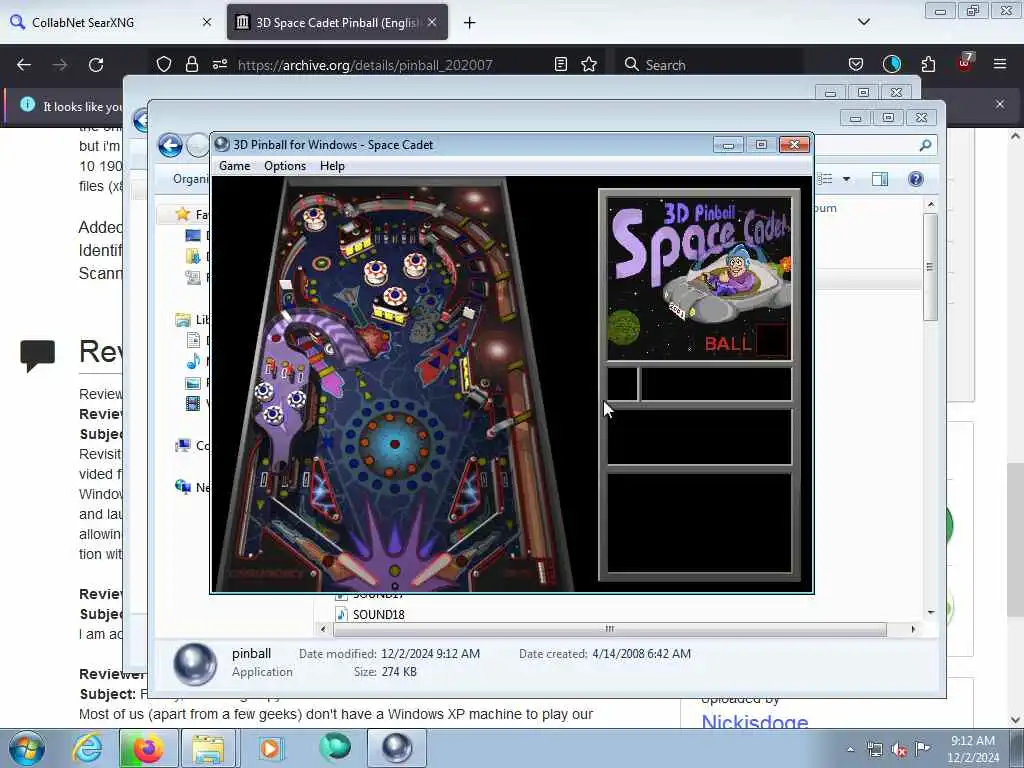Viewport: 1024px width, 768px height.
Task: Go back in Firefox
Action: point(24,65)
